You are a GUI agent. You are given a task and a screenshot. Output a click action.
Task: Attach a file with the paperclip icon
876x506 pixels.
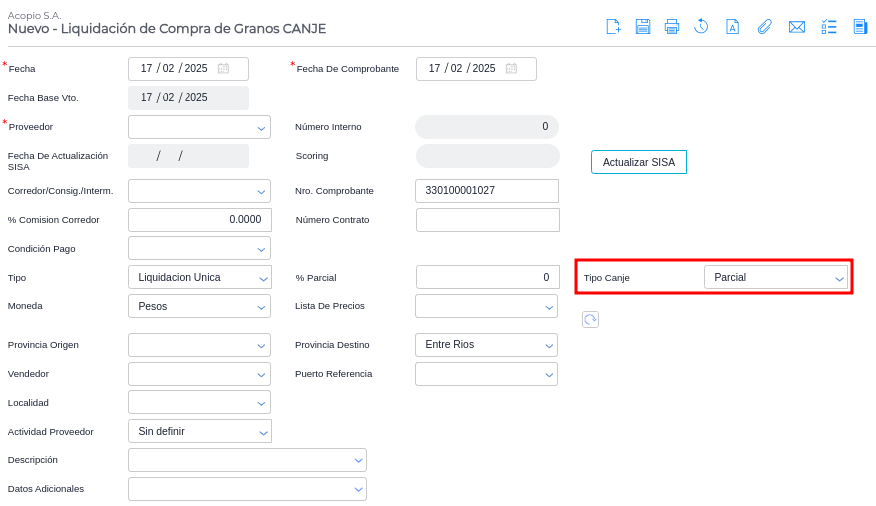pos(764,27)
